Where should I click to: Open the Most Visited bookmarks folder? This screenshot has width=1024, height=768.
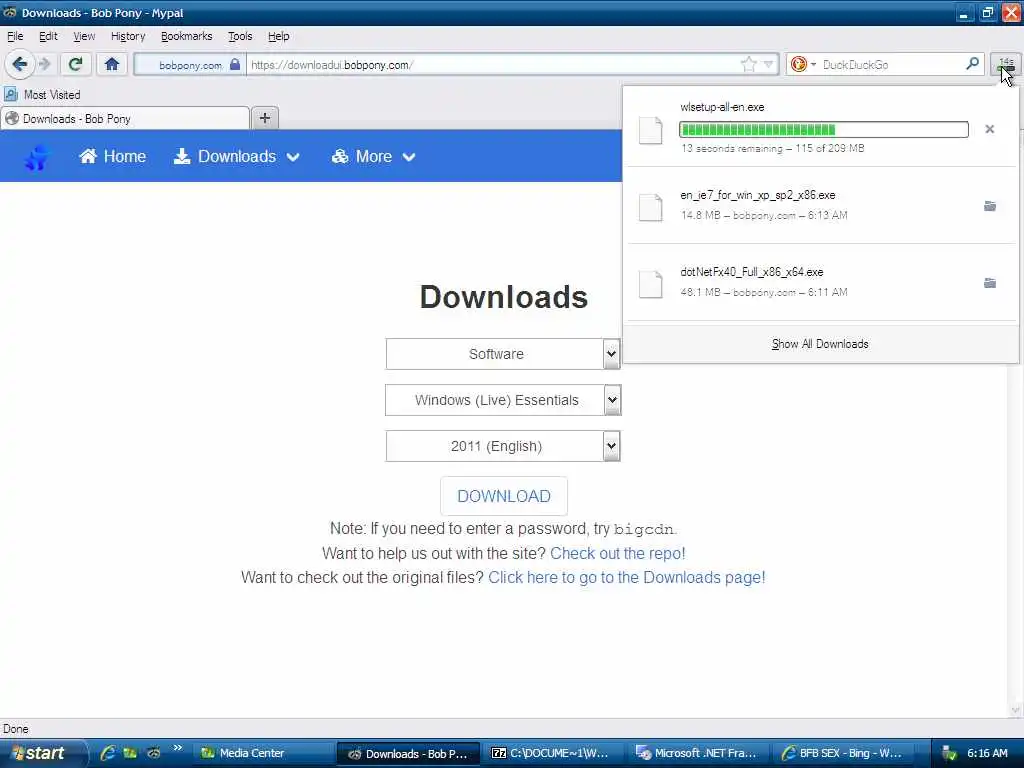pos(42,95)
